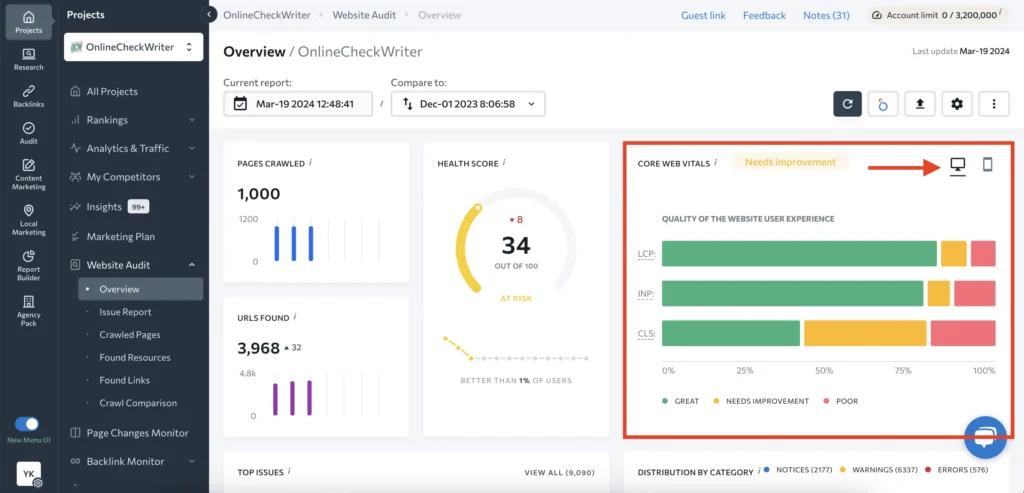Screen dimensions: 1024x493
Task: Click the export upload icon
Action: (x=920, y=104)
